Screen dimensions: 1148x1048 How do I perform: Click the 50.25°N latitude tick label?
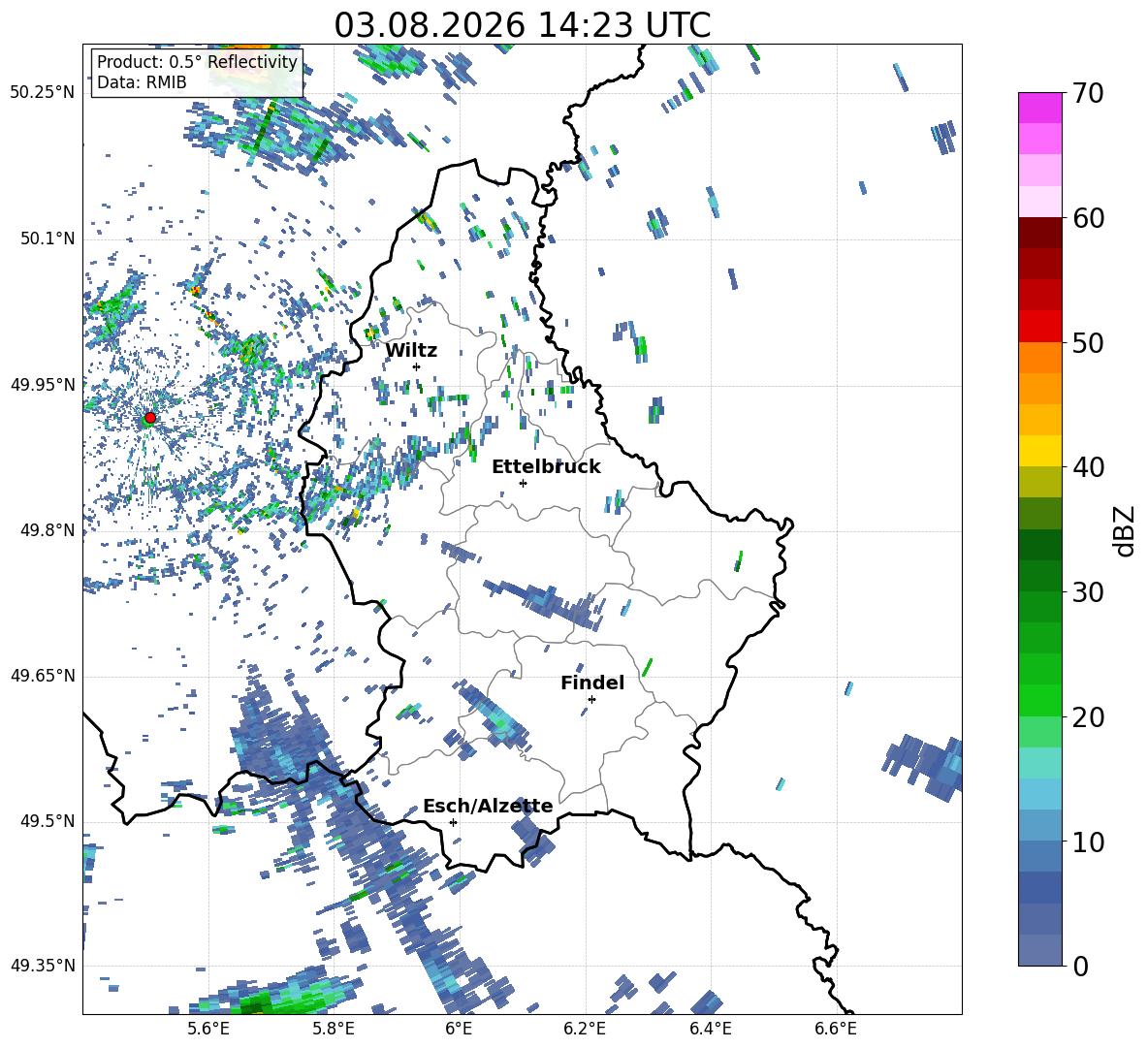click(x=44, y=93)
